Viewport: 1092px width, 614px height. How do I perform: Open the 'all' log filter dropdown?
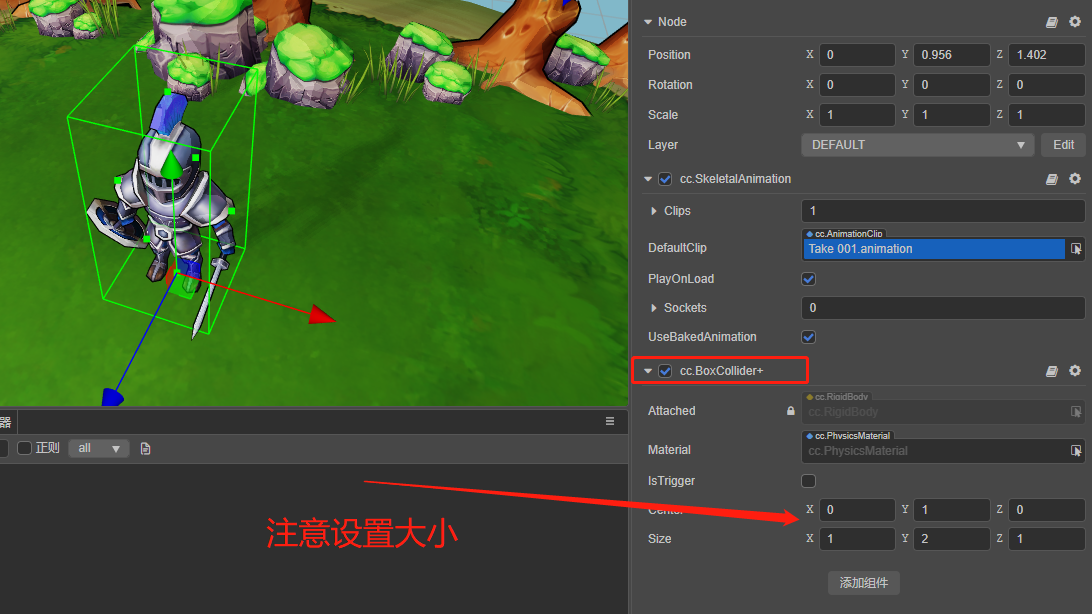[98, 448]
